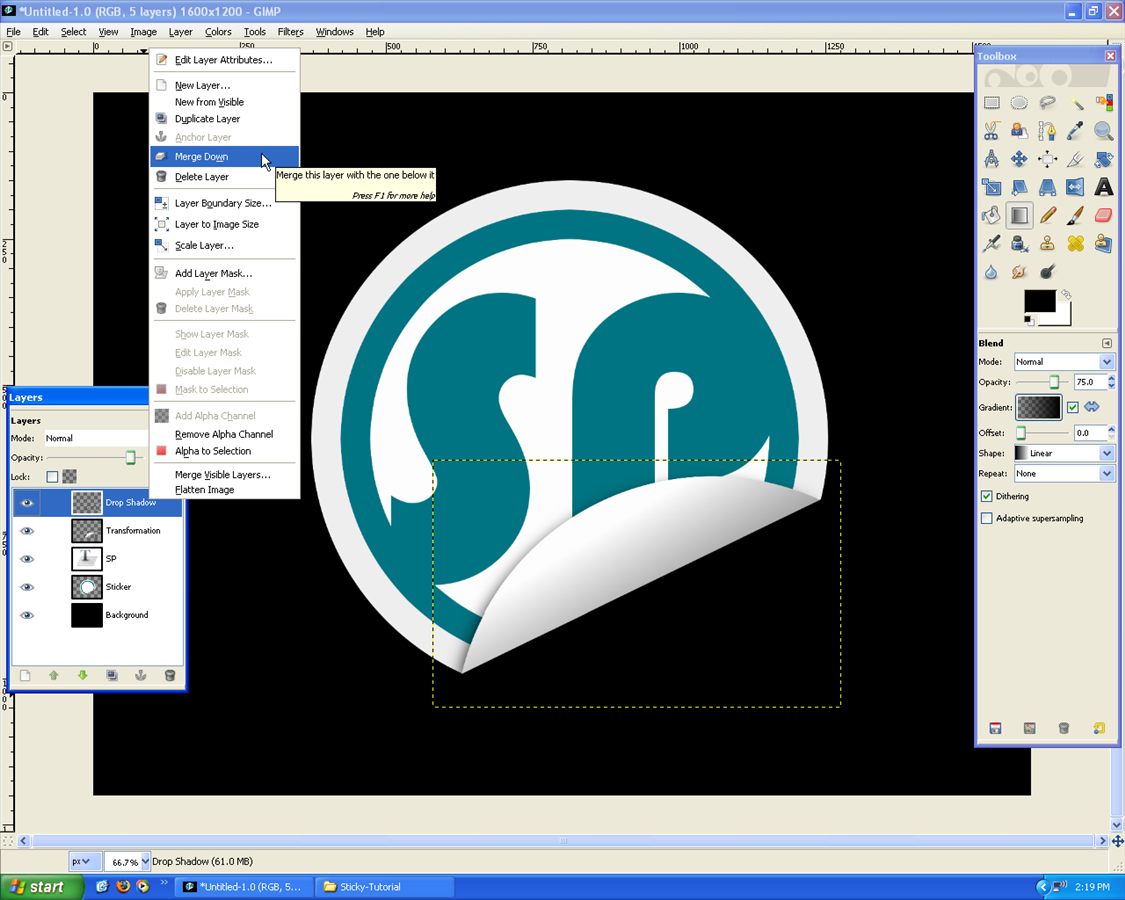
Task: Raise layer with the green up arrow
Action: [x=54, y=675]
